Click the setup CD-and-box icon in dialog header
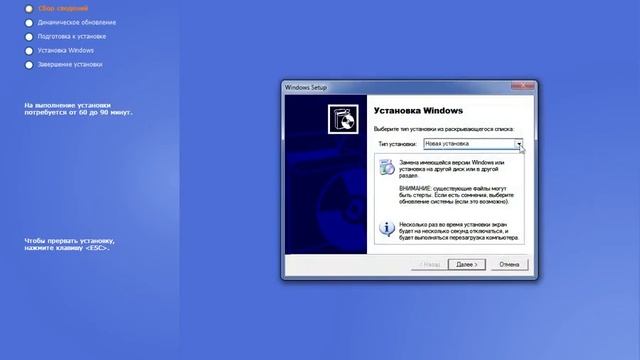Image resolution: width=640 pixels, height=360 pixels. tap(343, 119)
